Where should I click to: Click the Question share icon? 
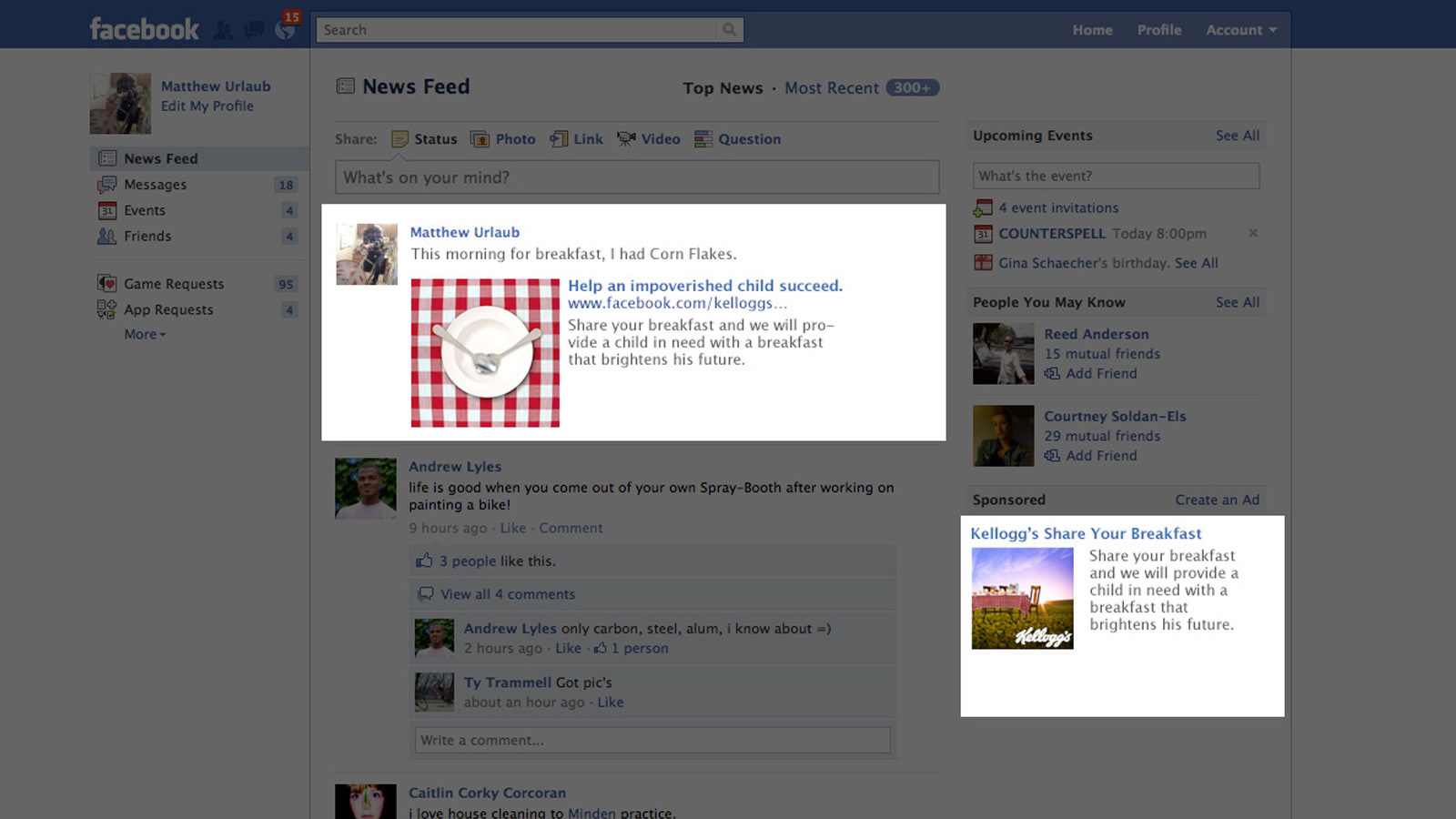(703, 139)
